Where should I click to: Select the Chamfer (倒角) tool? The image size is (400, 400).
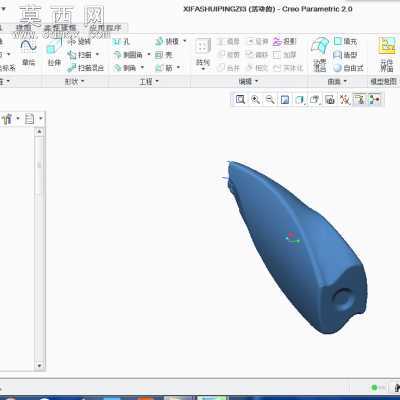[125, 68]
